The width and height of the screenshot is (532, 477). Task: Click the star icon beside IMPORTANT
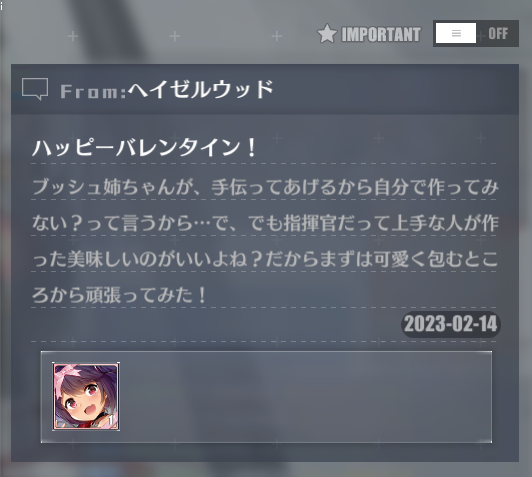(x=327, y=34)
